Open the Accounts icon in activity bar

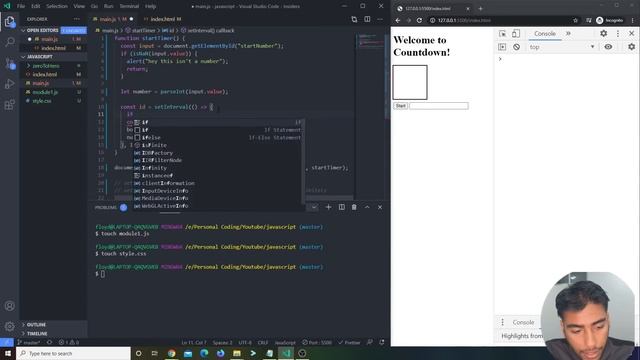coord(10,306)
